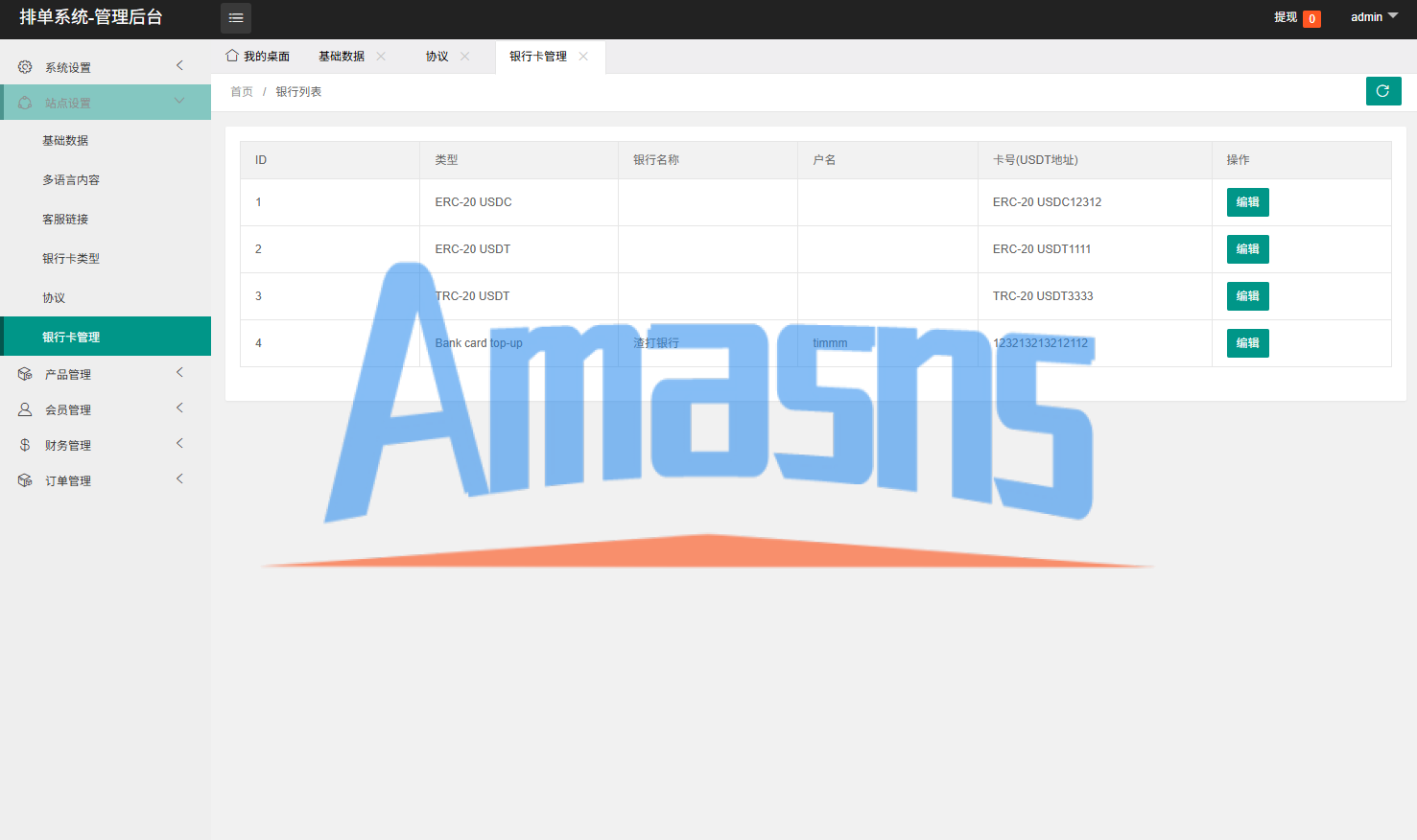Close the 基础数据 tab
1417x840 pixels.
[x=381, y=57]
